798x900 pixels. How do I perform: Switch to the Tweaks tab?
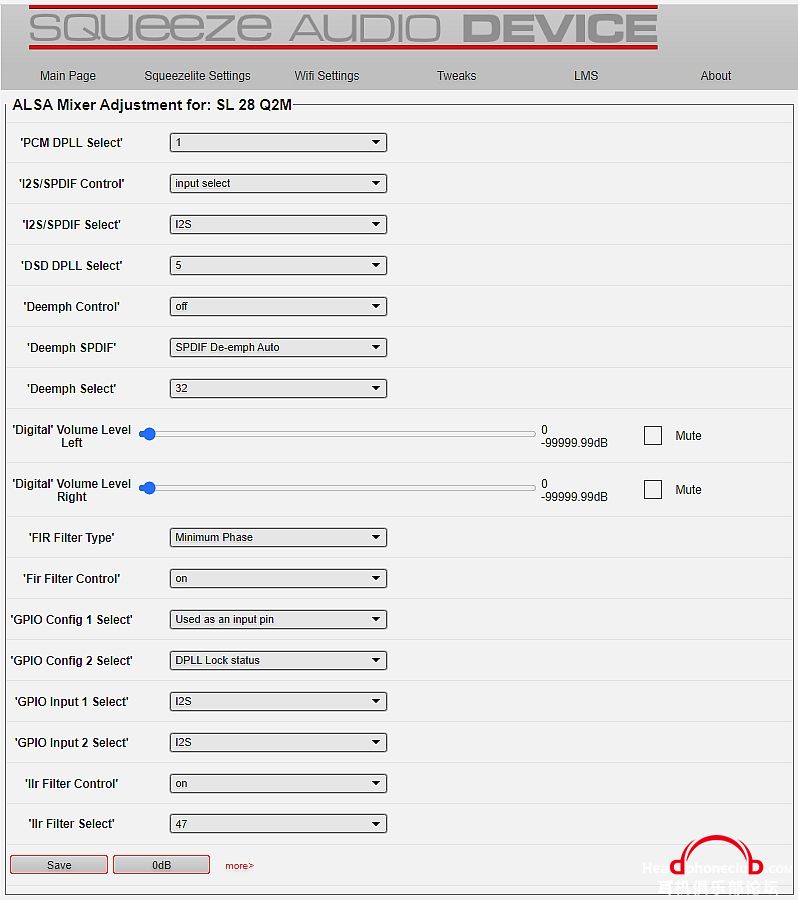click(x=456, y=76)
